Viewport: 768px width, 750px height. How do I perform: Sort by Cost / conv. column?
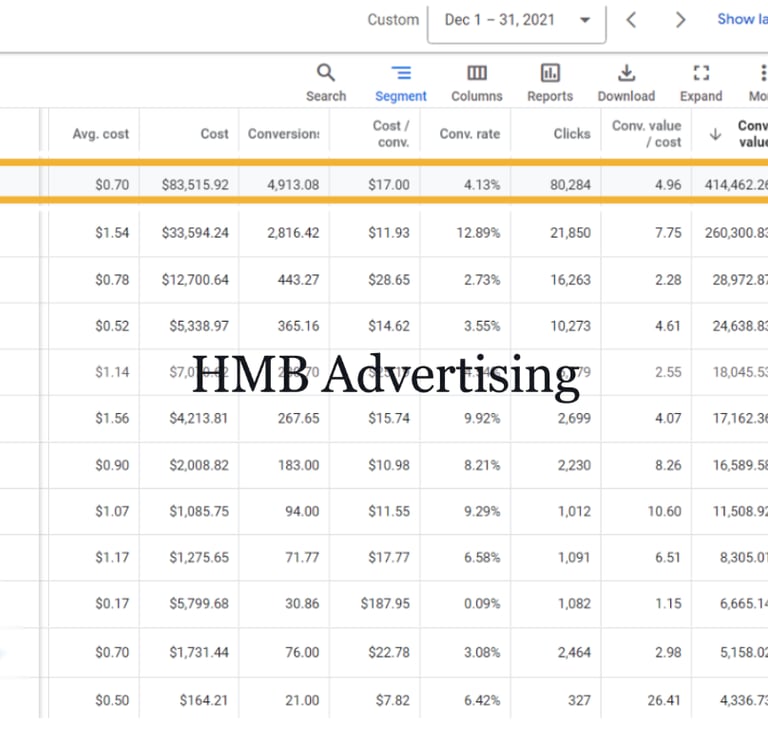[x=391, y=134]
